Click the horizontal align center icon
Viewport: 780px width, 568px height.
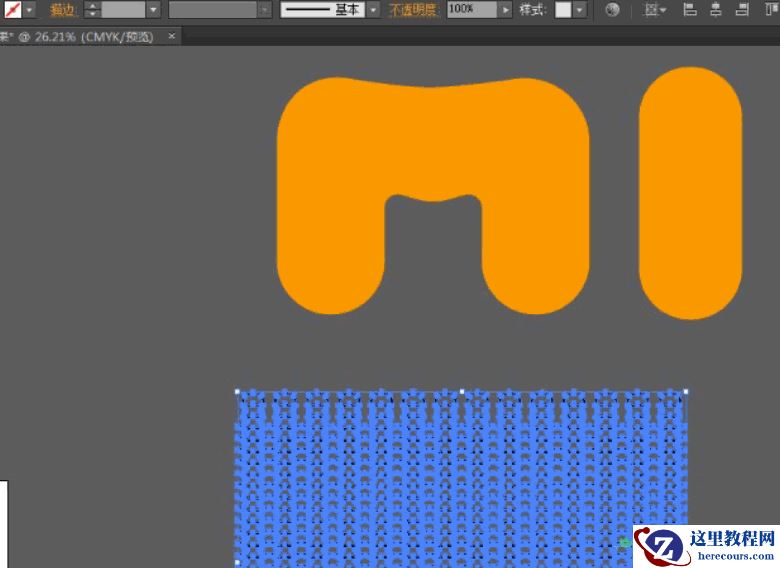[716, 9]
